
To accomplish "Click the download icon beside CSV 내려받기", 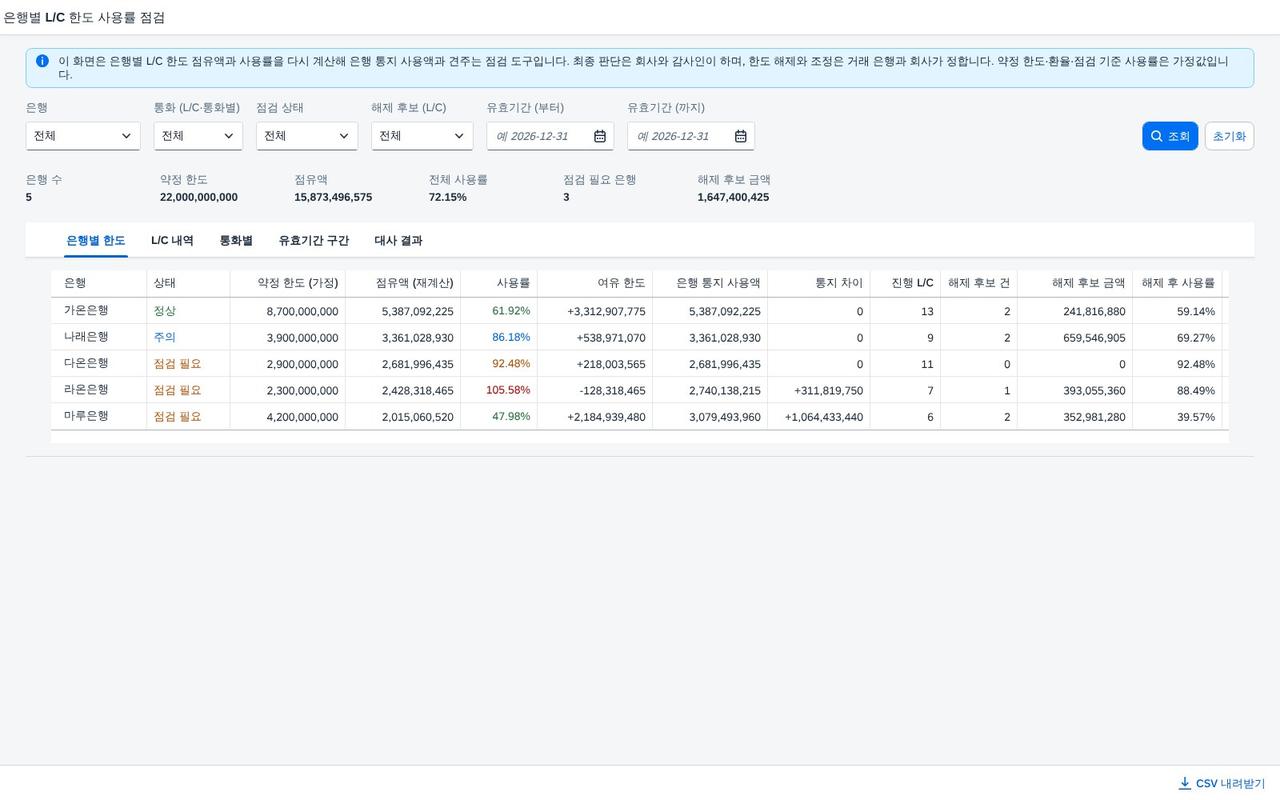I will pyautogui.click(x=1185, y=783).
